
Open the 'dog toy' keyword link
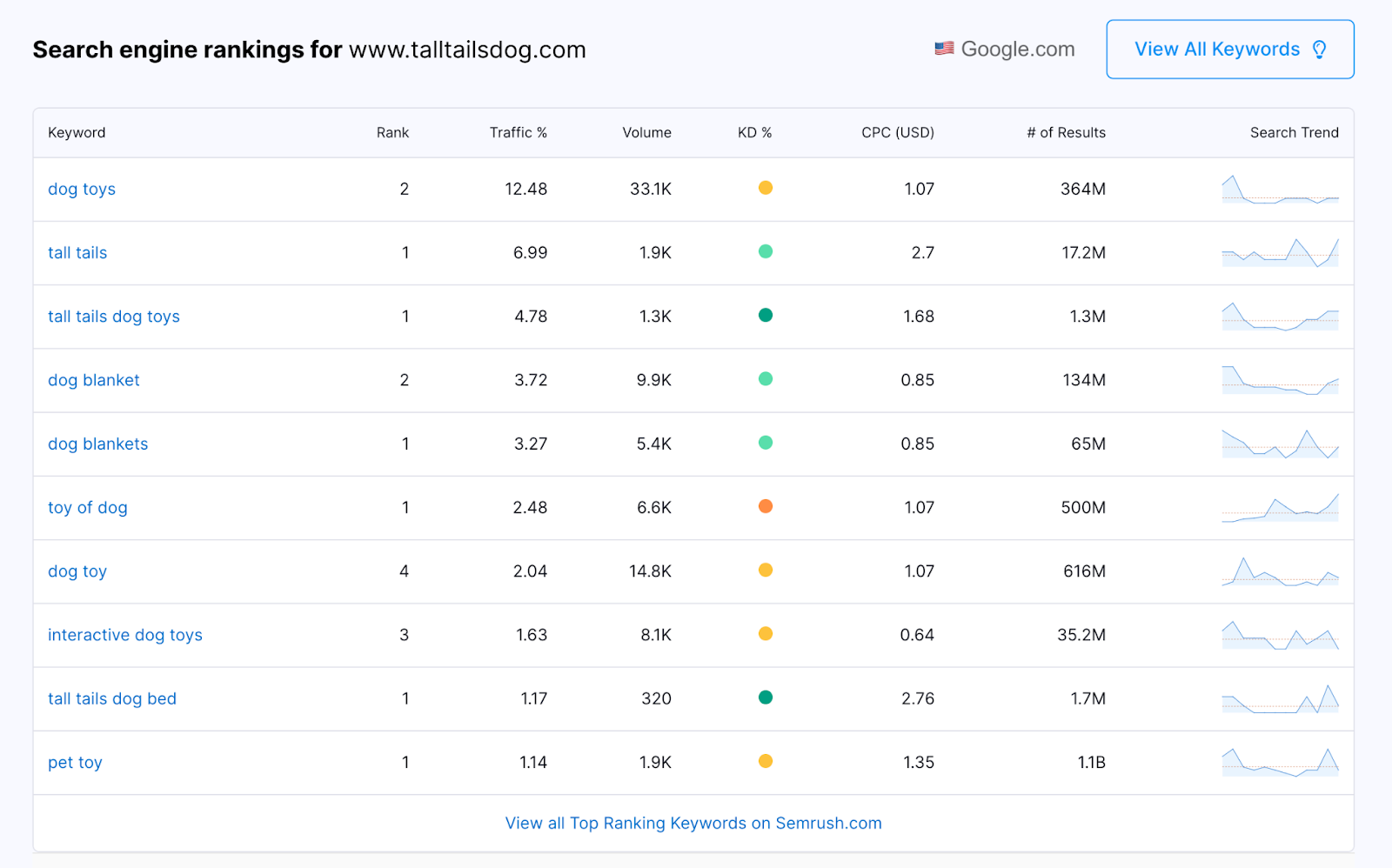tap(77, 571)
